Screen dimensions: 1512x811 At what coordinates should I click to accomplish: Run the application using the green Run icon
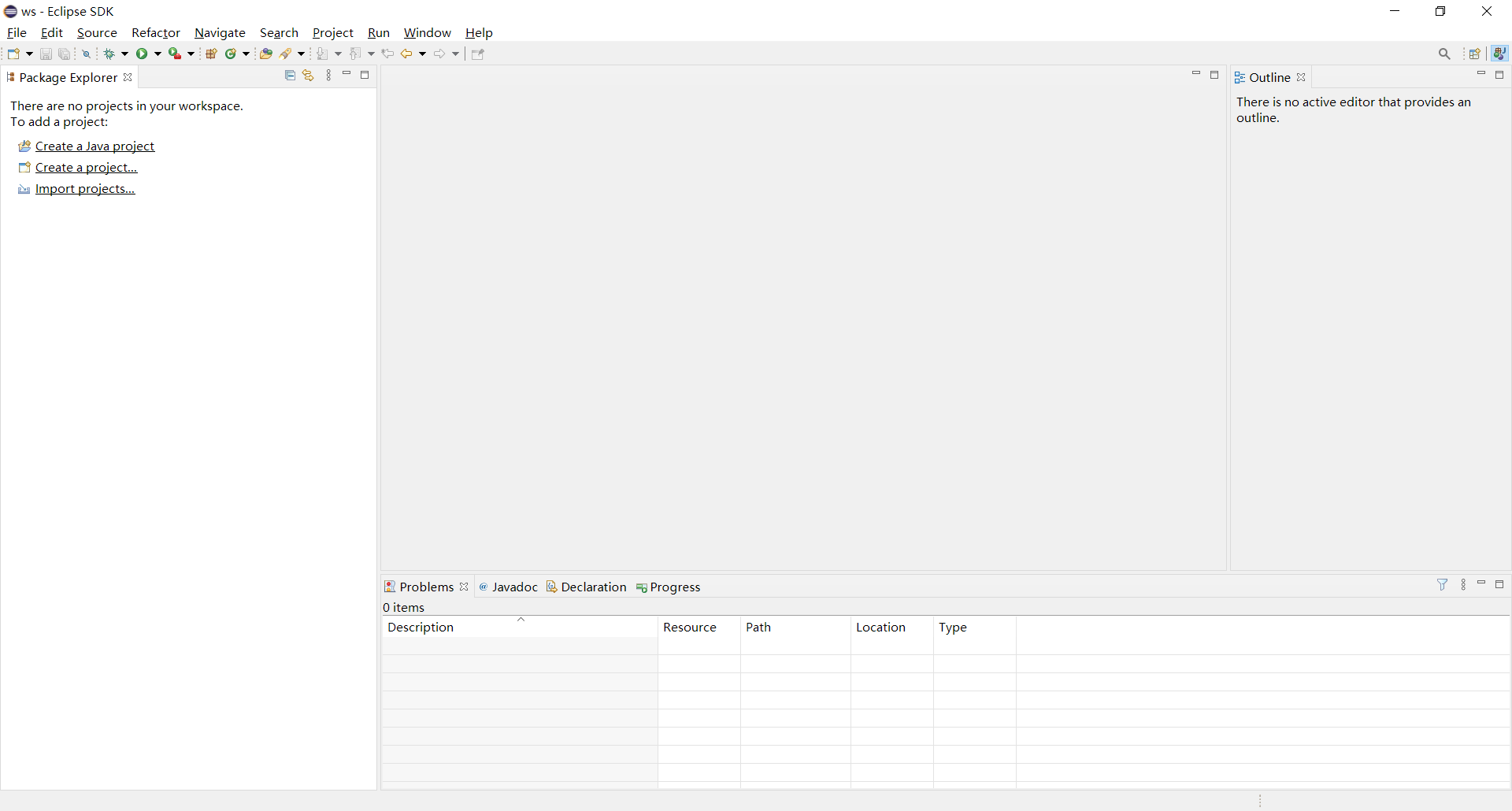tap(142, 54)
